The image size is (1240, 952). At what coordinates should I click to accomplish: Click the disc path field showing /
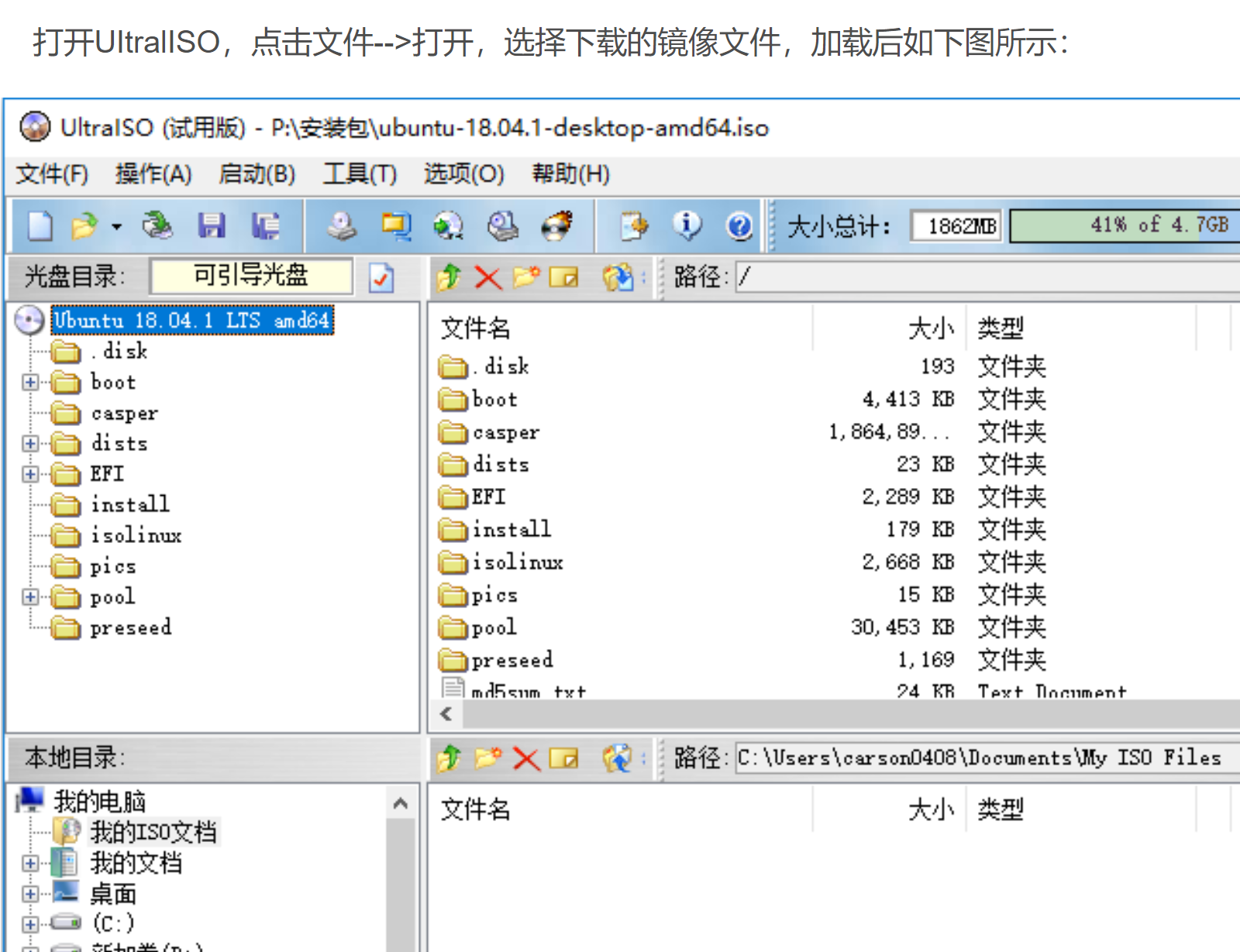click(987, 276)
